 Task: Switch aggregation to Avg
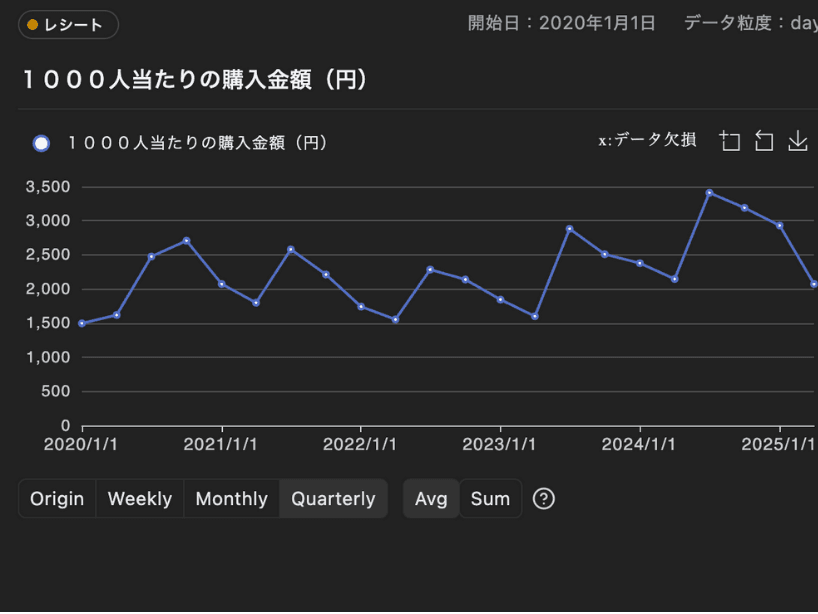tap(431, 498)
